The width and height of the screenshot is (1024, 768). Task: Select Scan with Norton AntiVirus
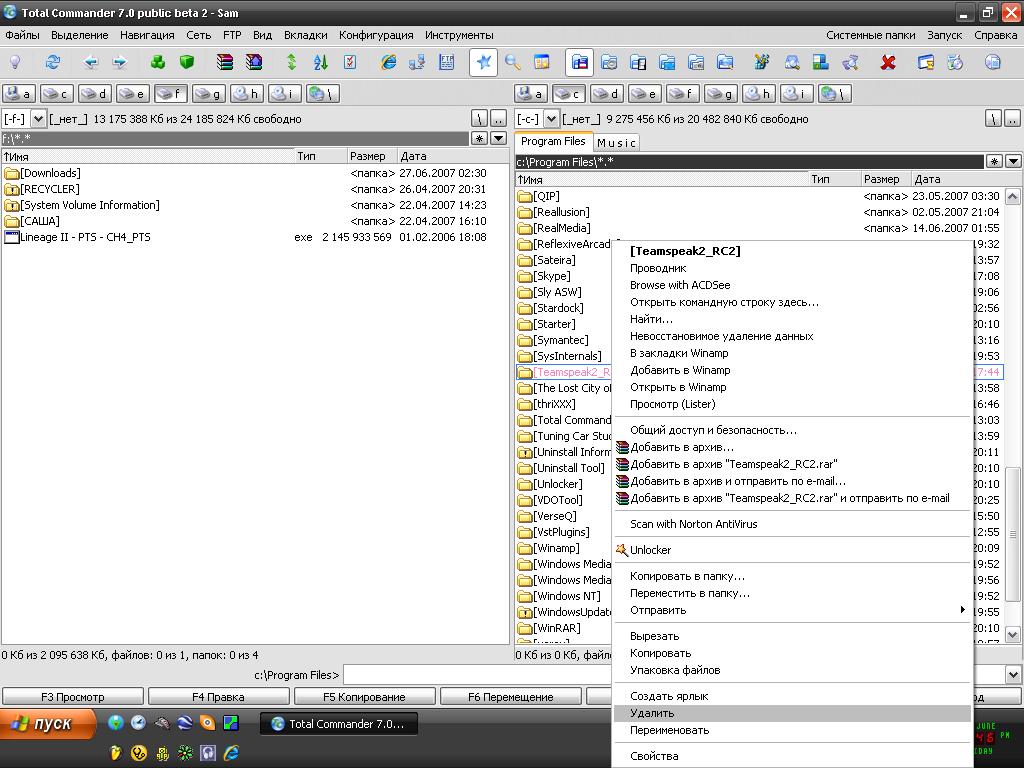pos(792,524)
